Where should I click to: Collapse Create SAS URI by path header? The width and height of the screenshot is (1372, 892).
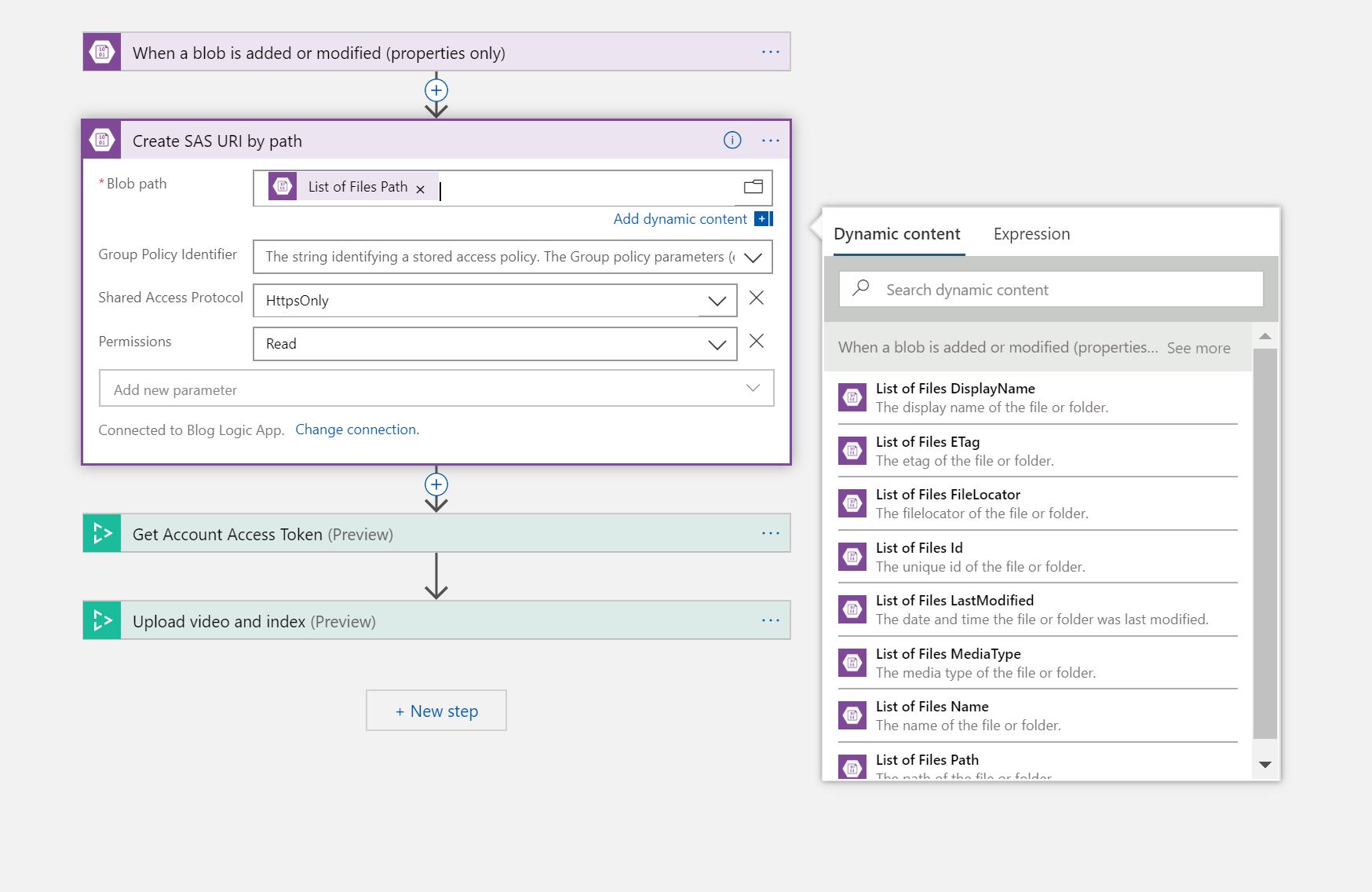tap(436, 141)
